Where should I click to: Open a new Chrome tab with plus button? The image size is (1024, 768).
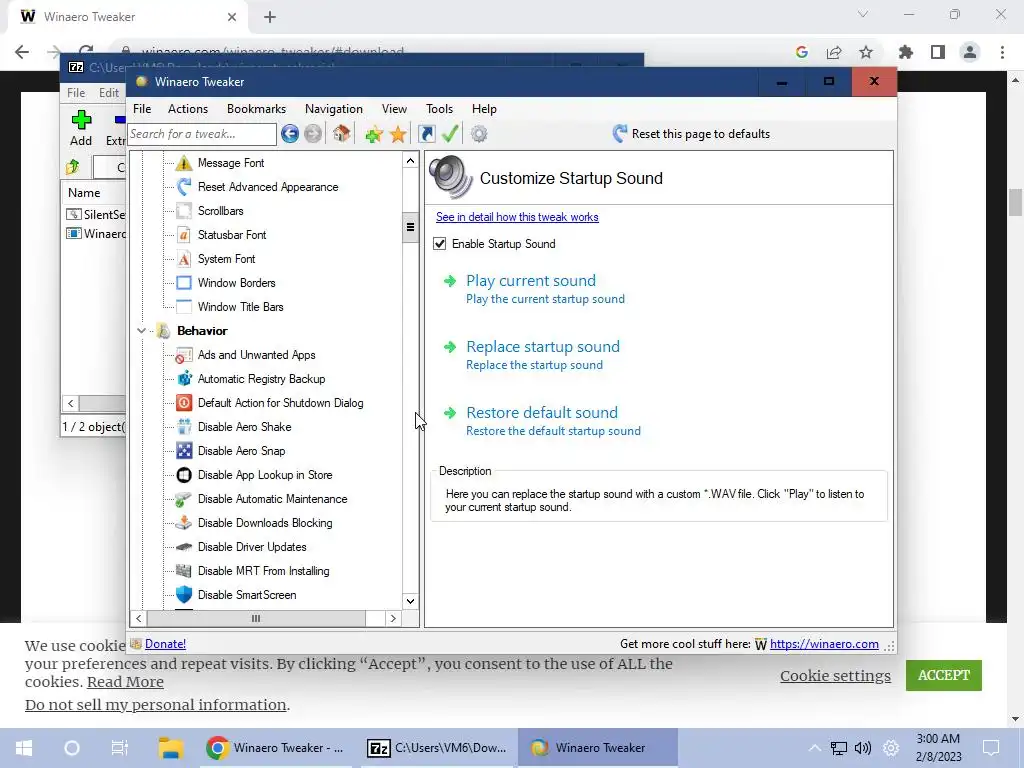click(x=270, y=17)
